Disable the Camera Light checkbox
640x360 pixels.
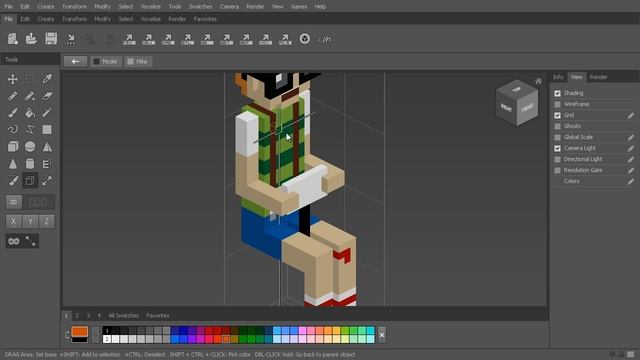pos(558,149)
